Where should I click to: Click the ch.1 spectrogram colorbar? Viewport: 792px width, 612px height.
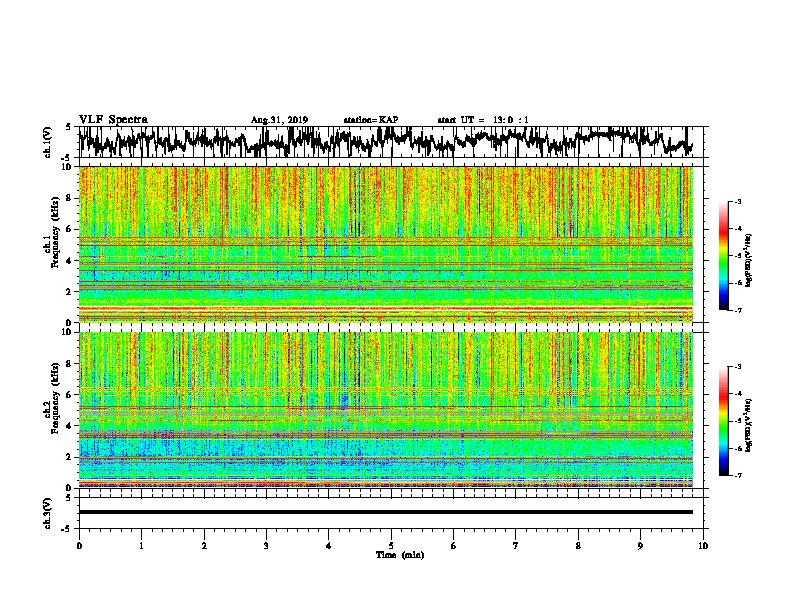[724, 256]
